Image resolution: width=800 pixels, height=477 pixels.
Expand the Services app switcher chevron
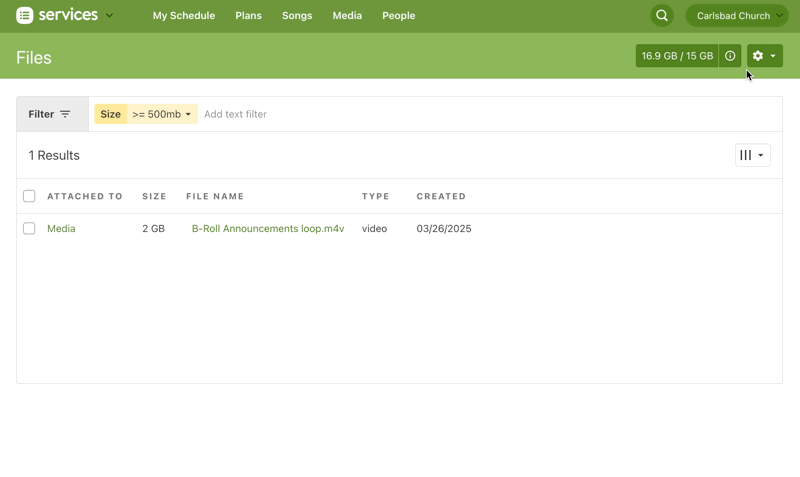click(x=109, y=16)
